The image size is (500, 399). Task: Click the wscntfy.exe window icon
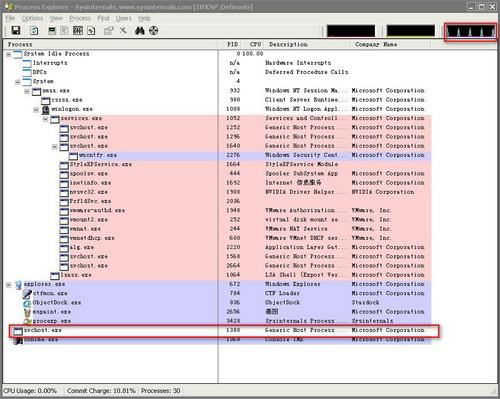73,156
